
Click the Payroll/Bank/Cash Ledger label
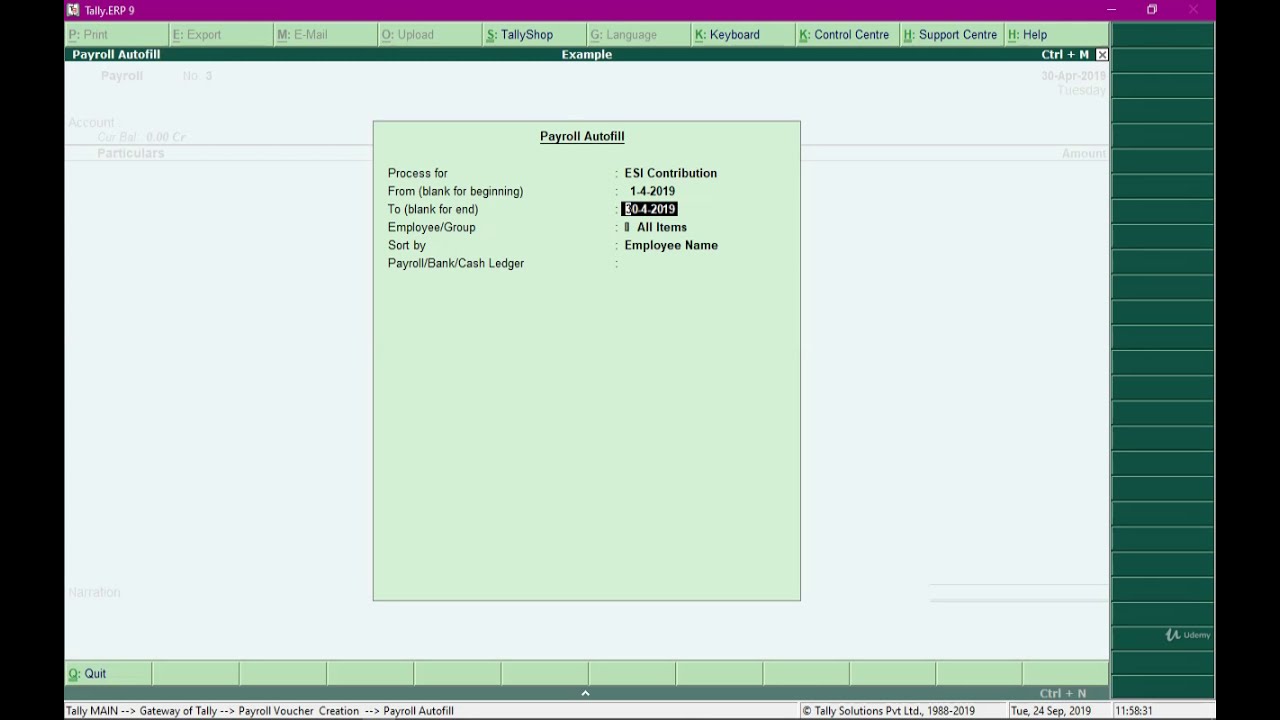[456, 263]
